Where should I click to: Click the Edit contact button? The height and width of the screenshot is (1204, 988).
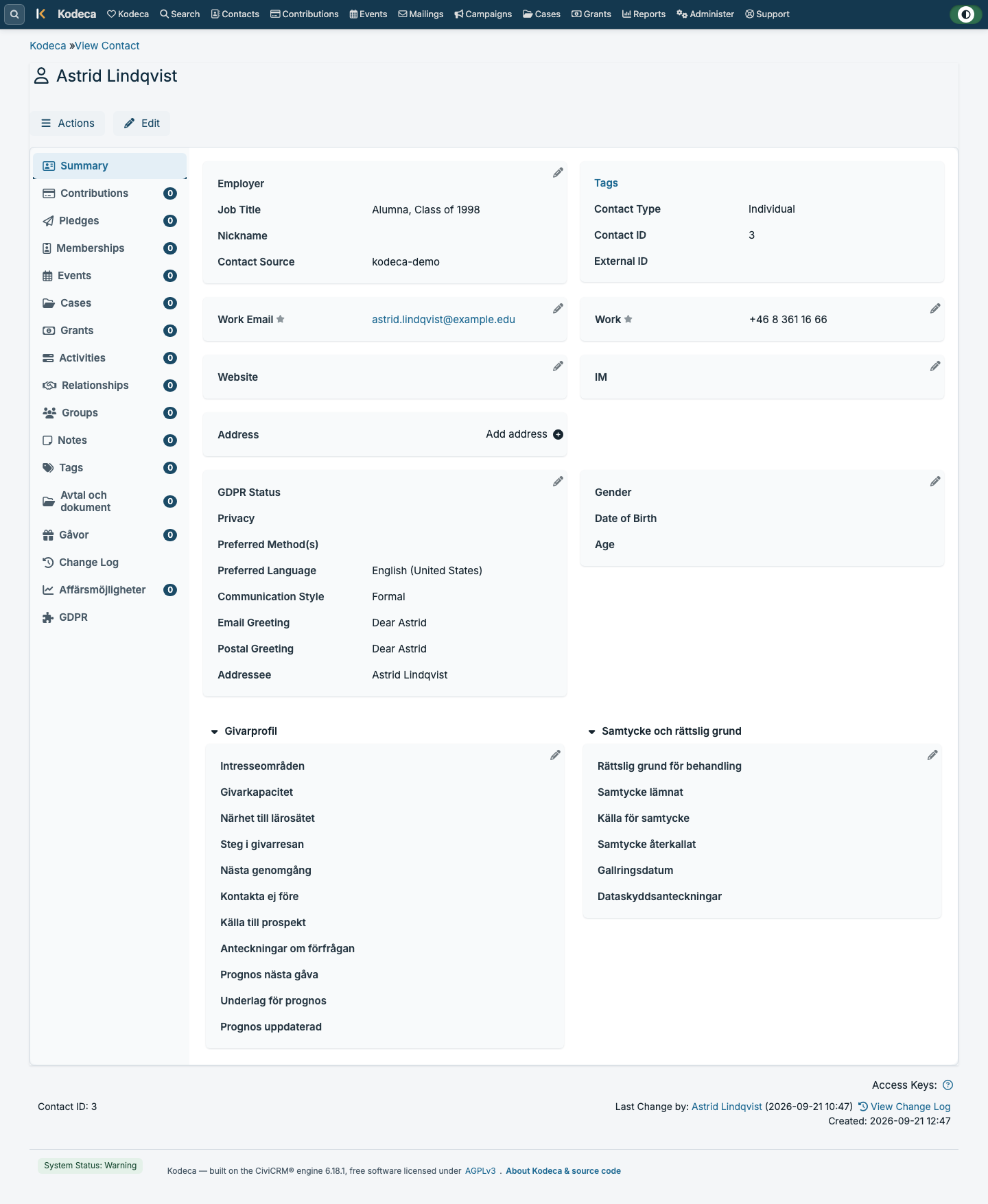coord(141,123)
